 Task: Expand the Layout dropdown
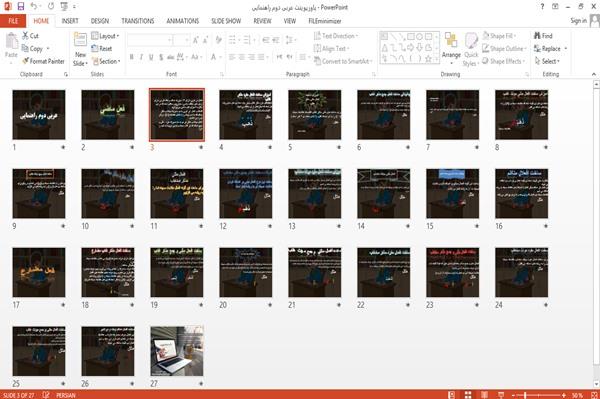tap(106, 36)
